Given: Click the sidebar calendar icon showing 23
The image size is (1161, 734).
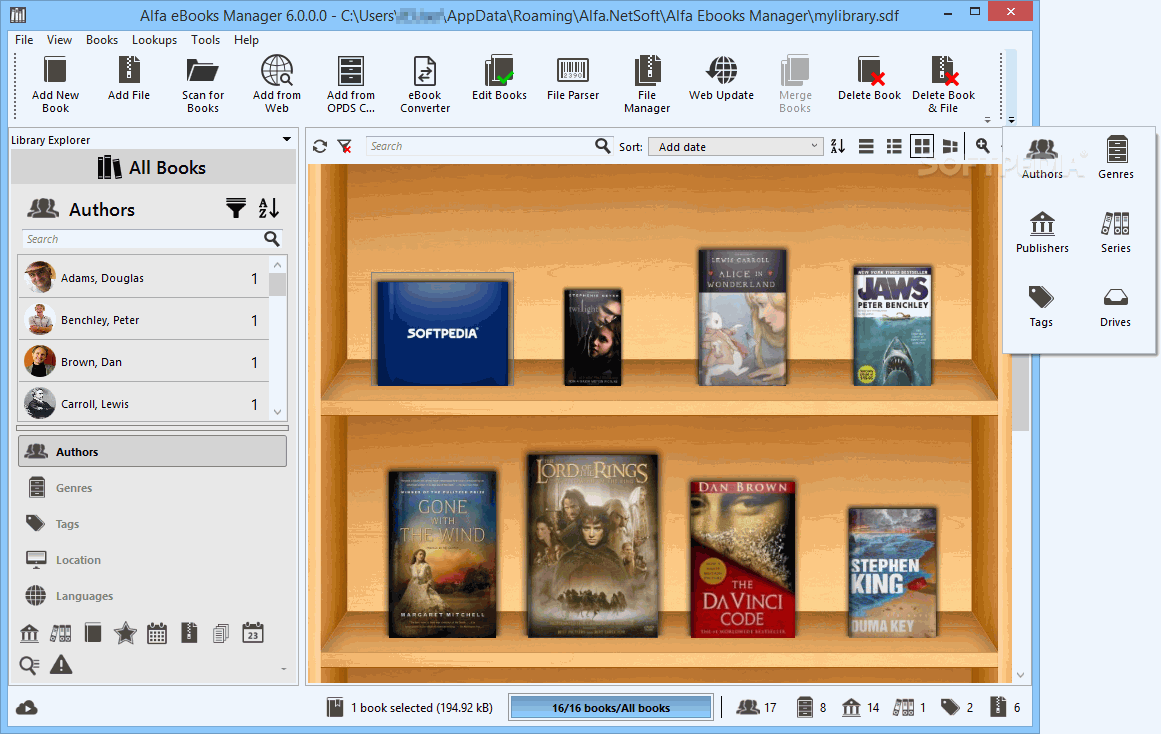Looking at the screenshot, I should coord(253,633).
